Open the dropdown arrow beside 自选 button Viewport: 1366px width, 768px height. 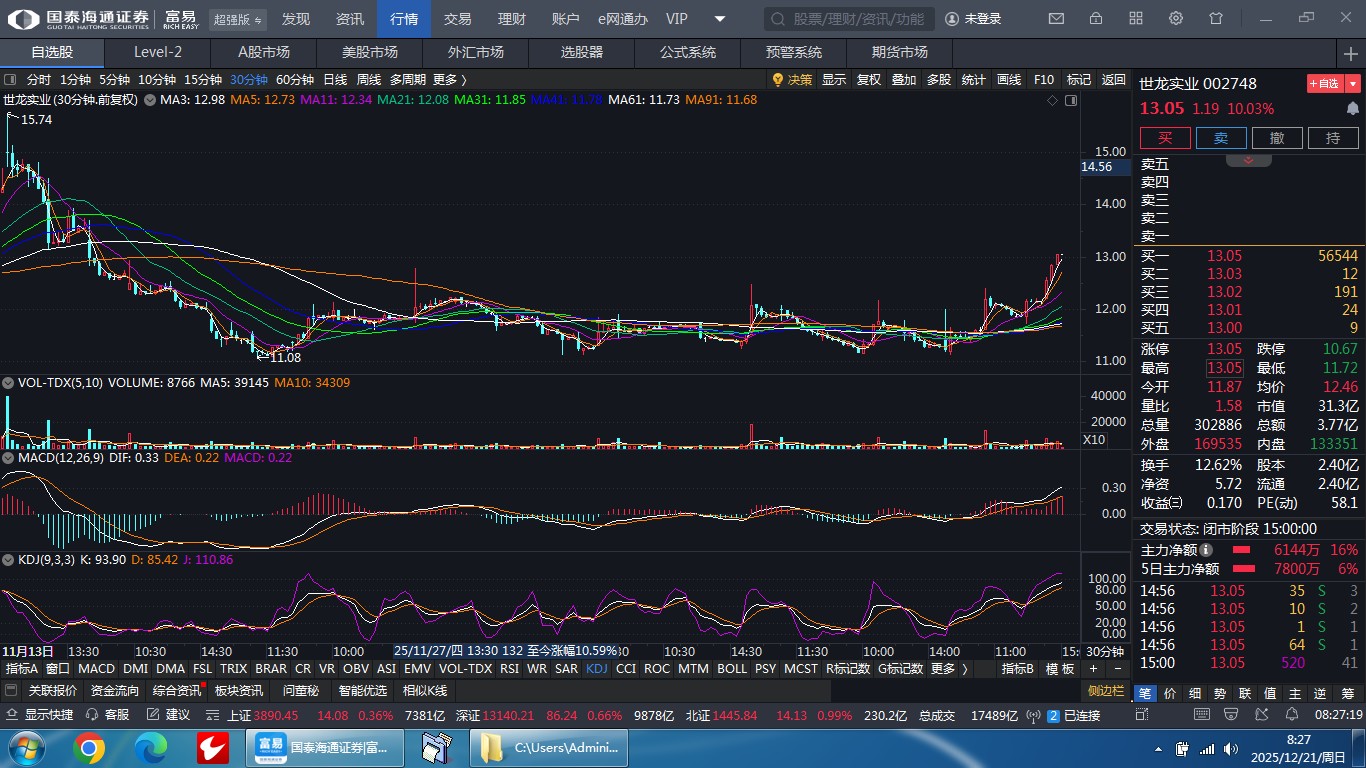(x=1353, y=84)
